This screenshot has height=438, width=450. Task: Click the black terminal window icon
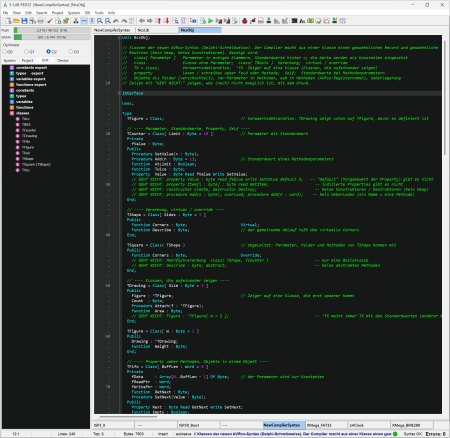pos(294,21)
